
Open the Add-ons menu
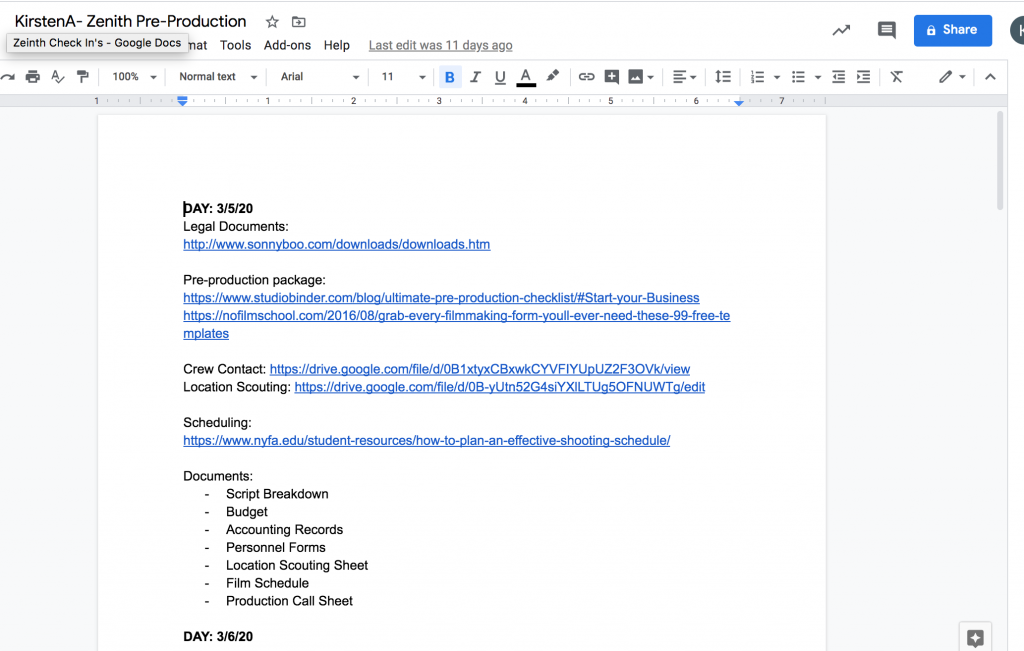coord(287,46)
